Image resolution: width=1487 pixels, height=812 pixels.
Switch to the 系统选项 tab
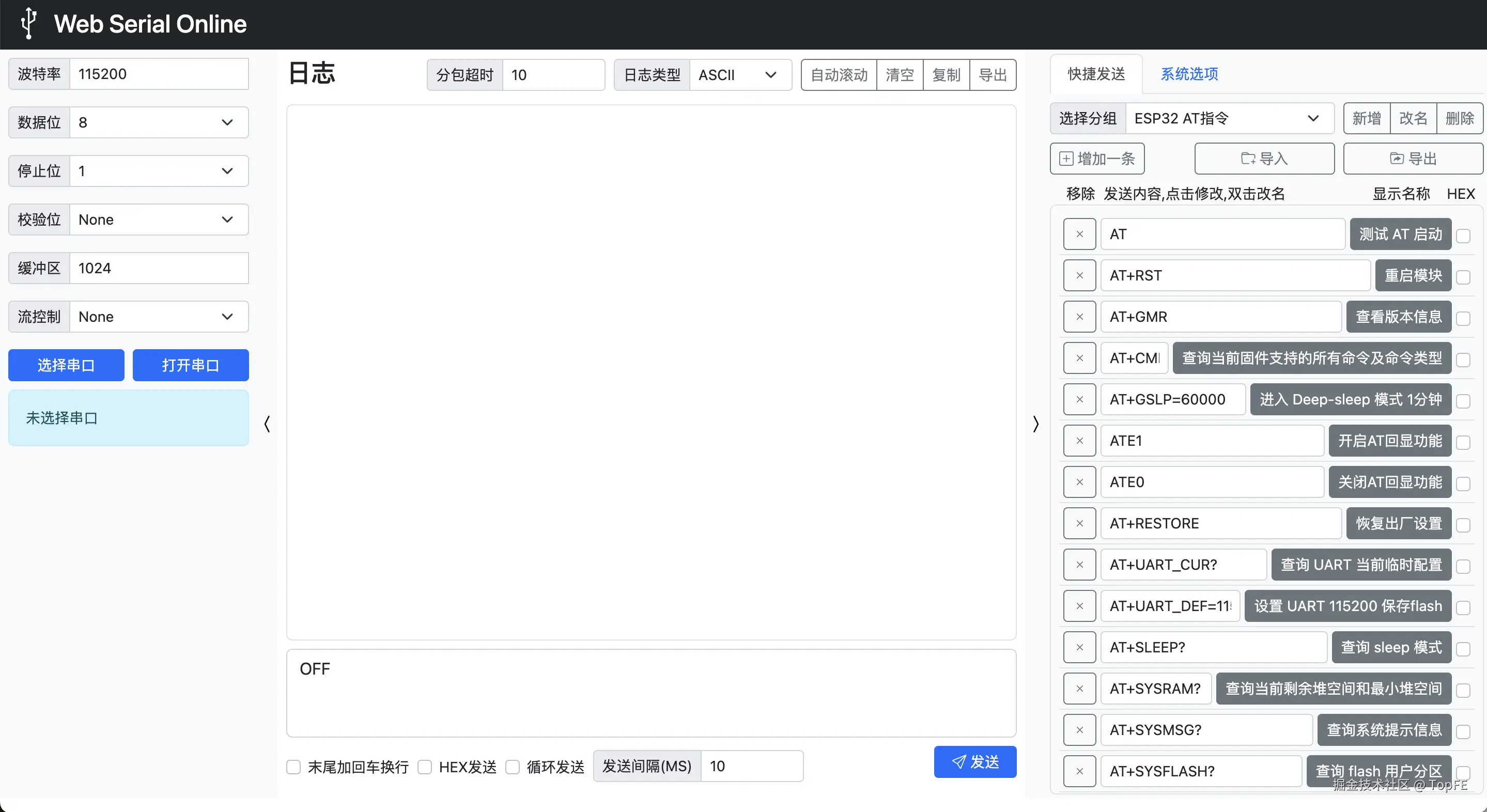point(1189,74)
